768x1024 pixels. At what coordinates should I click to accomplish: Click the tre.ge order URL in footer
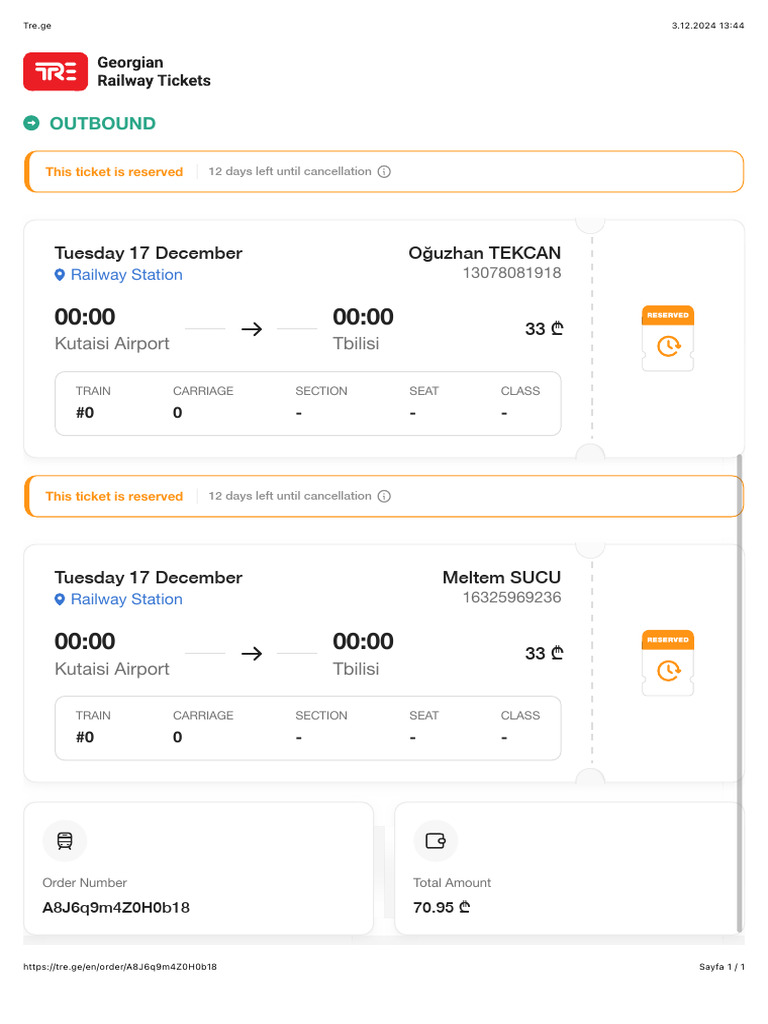[x=120, y=967]
